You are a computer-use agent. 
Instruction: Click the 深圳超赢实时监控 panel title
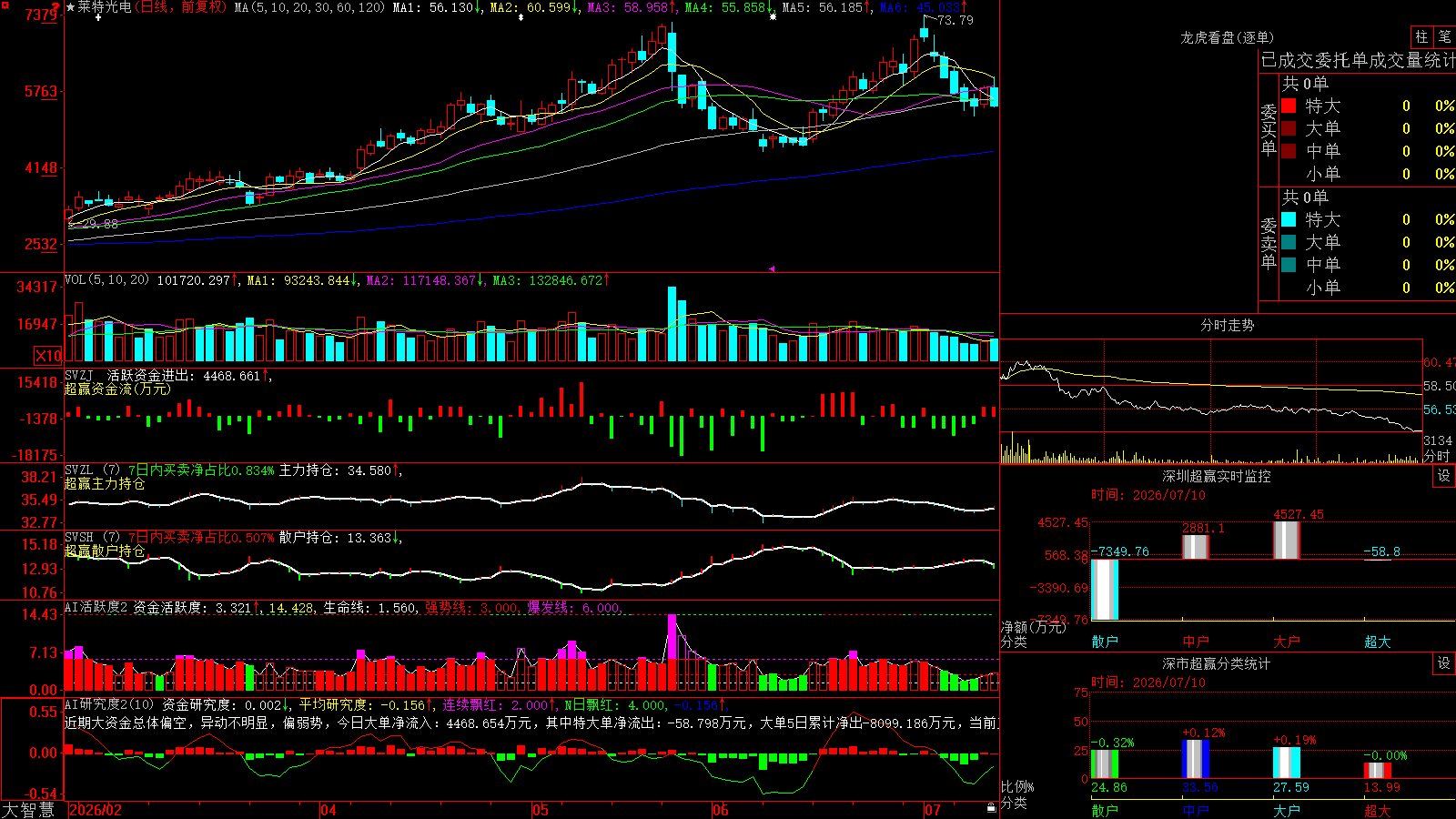coord(1217,476)
